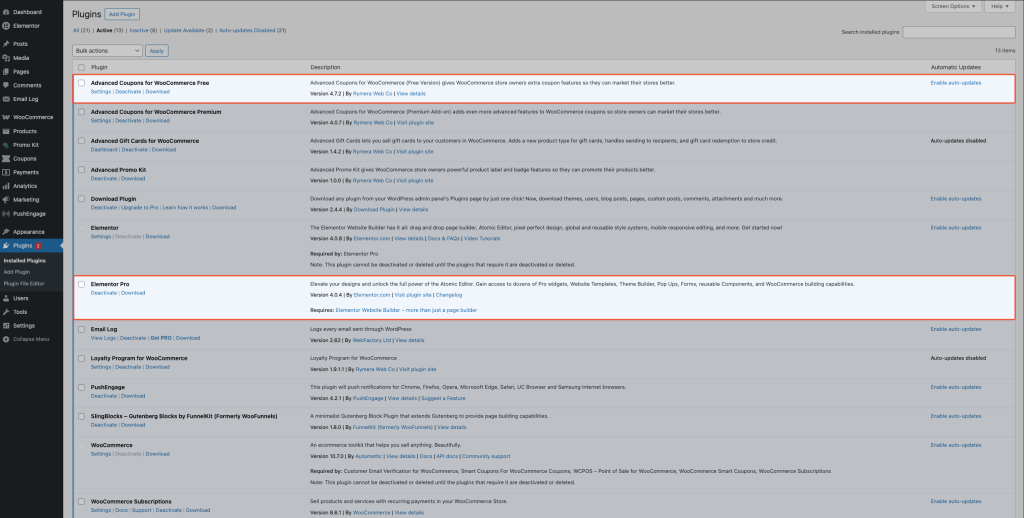Tick the Advanced Promo Kit checkbox

click(x=82, y=169)
